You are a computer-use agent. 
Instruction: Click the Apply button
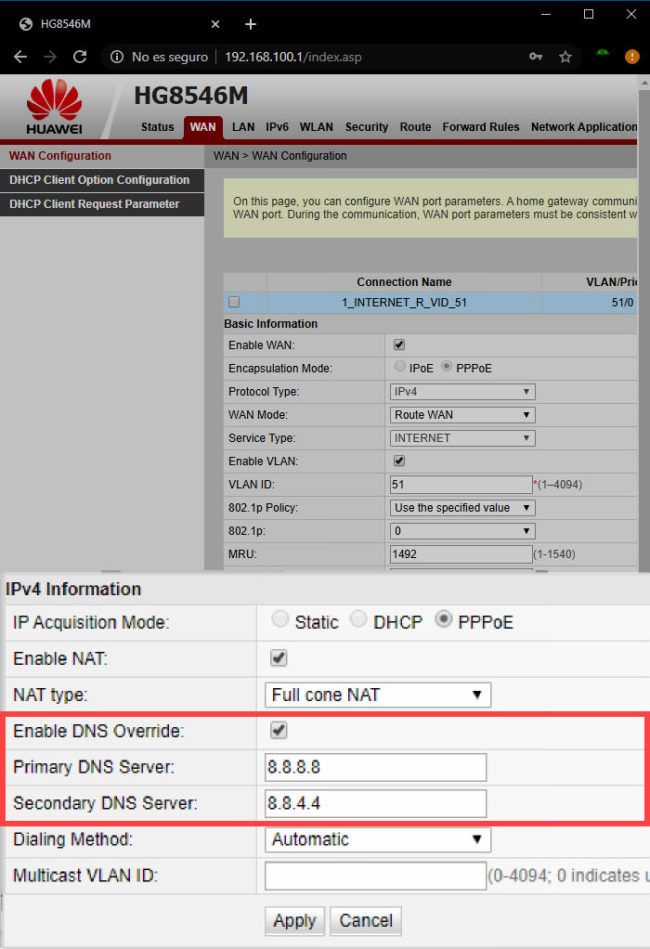[x=295, y=921]
